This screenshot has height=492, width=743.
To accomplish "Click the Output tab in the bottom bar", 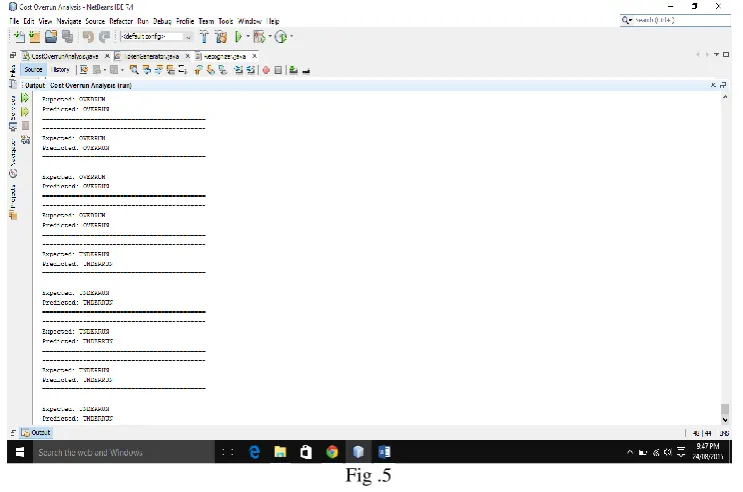I will (x=36, y=433).
